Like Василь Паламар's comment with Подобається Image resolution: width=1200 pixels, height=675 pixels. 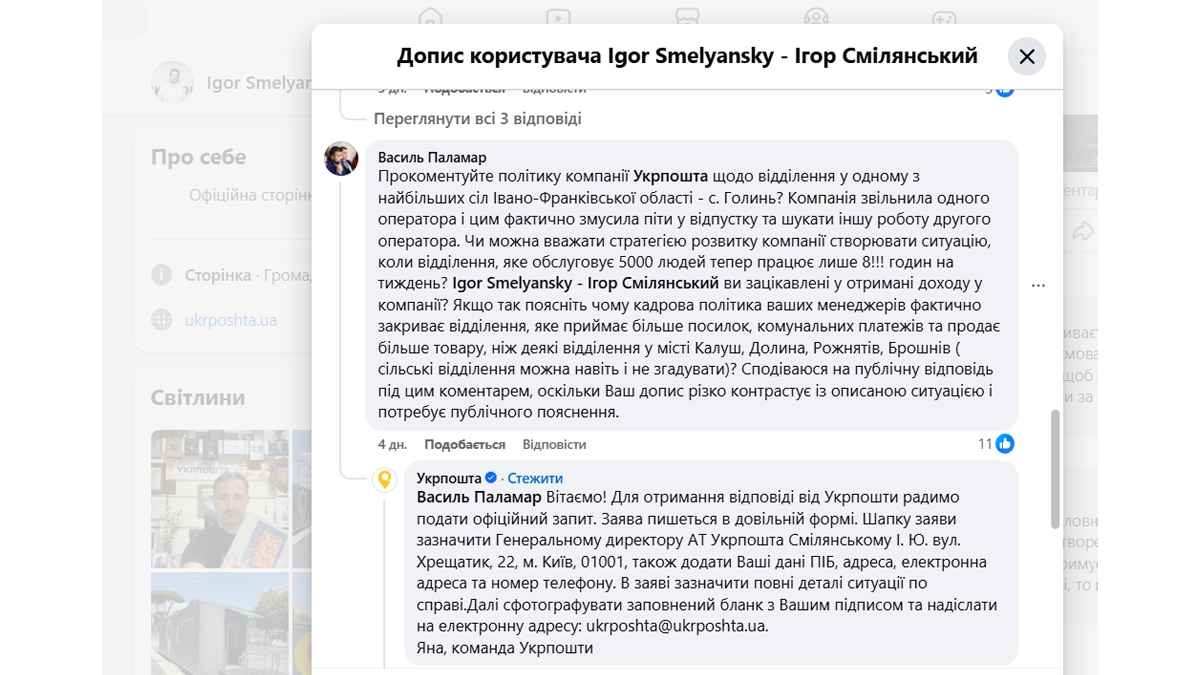point(464,444)
